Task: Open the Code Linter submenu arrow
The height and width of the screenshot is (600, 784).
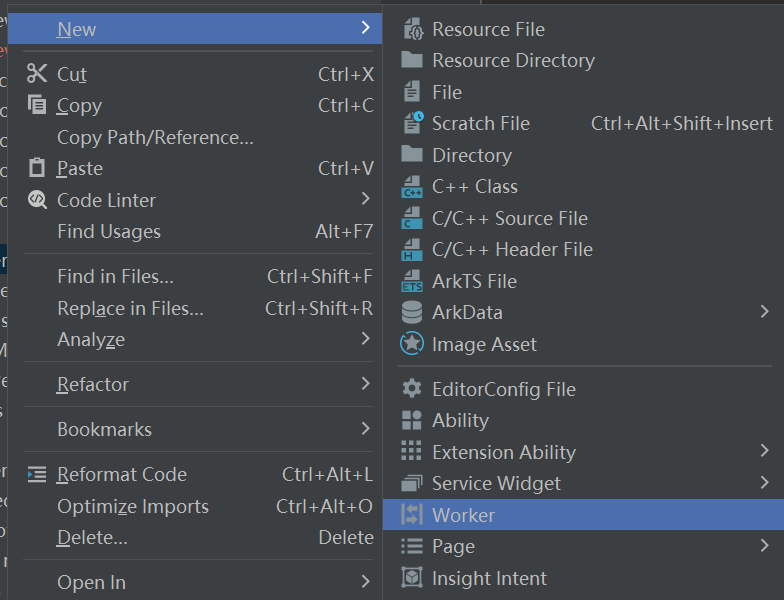Action: pos(366,199)
